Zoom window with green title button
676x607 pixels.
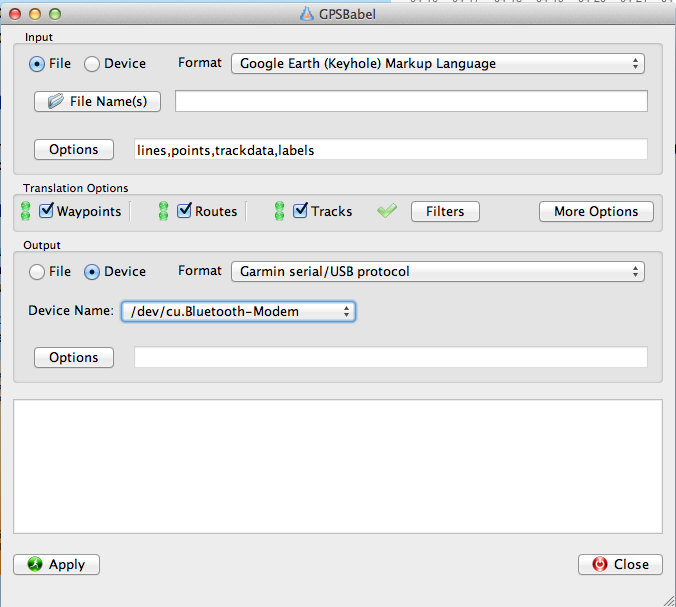click(55, 14)
